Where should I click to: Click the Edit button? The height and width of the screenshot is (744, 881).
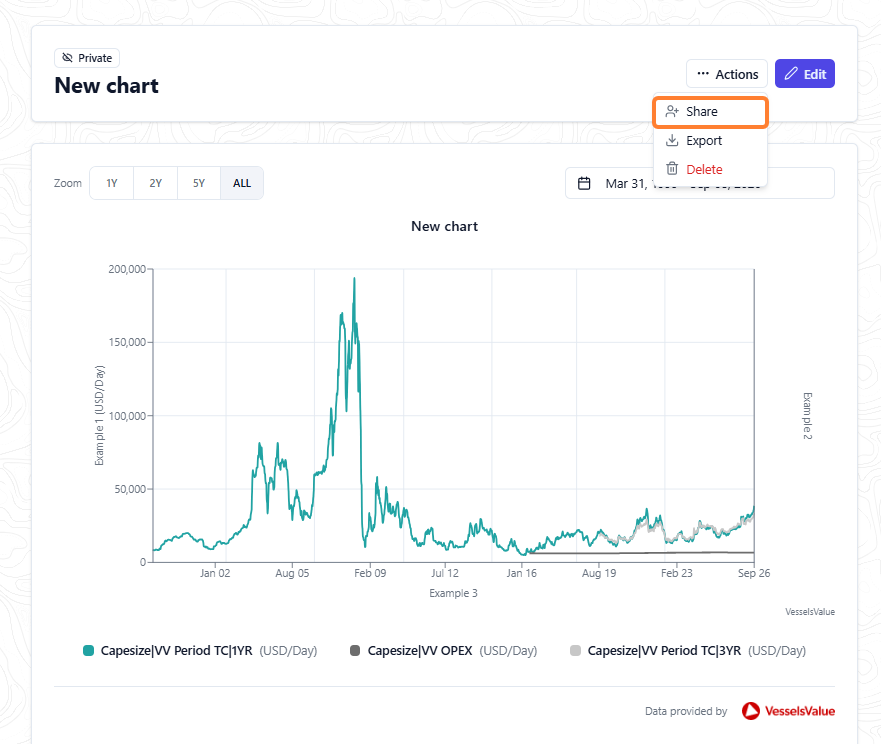[x=805, y=74]
